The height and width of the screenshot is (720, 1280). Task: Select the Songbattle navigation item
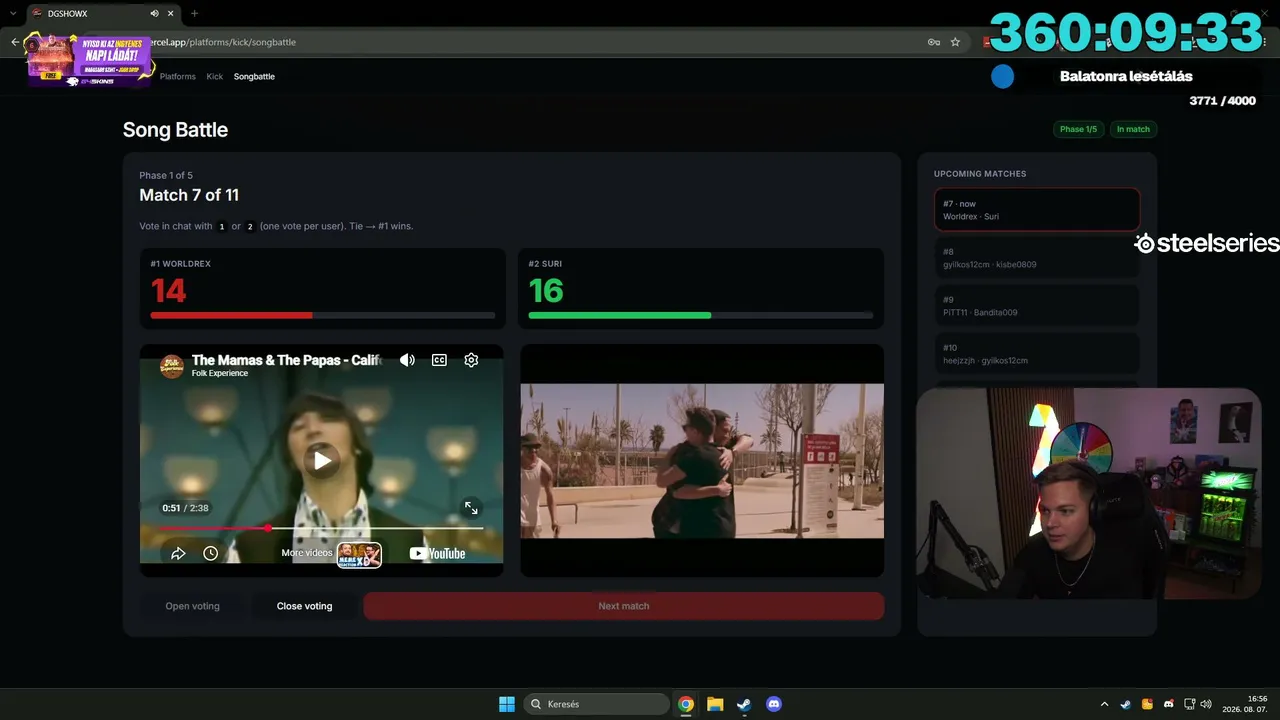[254, 76]
